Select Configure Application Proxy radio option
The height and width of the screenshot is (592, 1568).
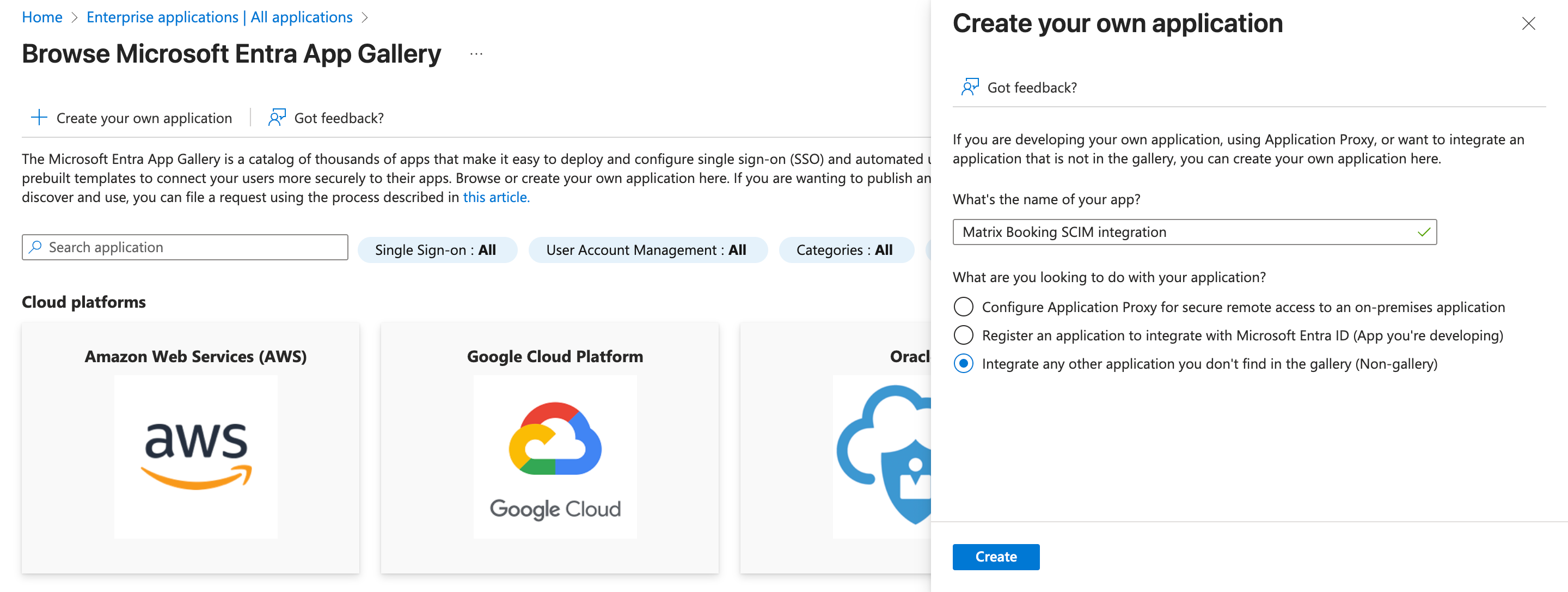tap(963, 307)
